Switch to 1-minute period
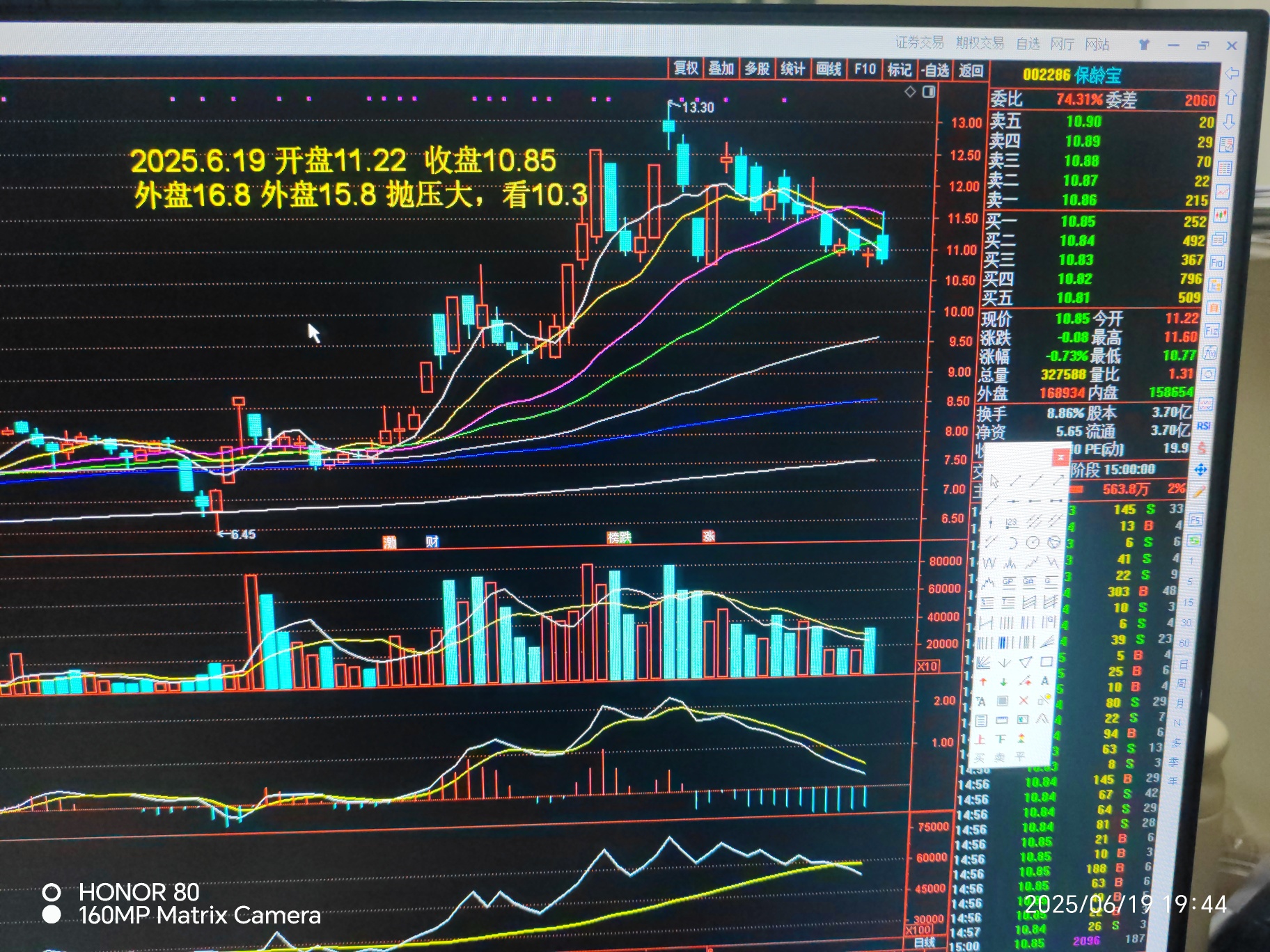Viewport: 1270px width, 952px height. click(x=1191, y=561)
